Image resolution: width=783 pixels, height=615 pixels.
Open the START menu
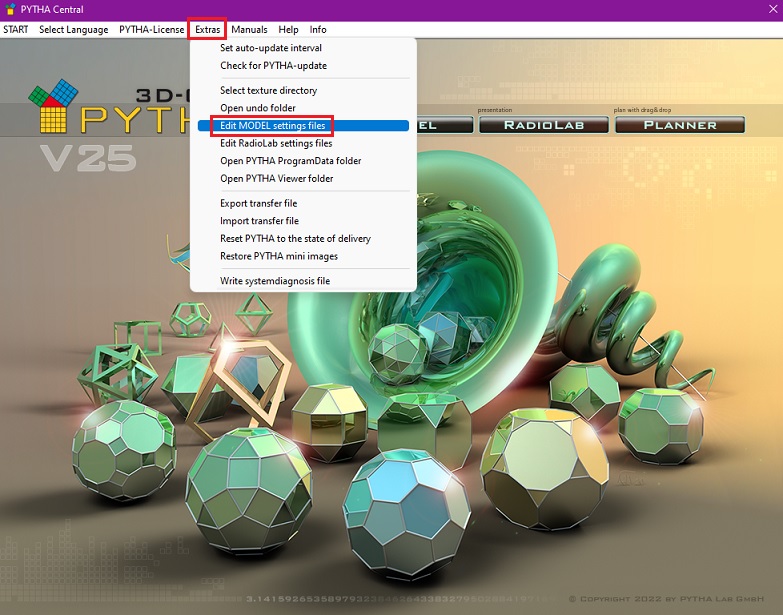tap(15, 29)
